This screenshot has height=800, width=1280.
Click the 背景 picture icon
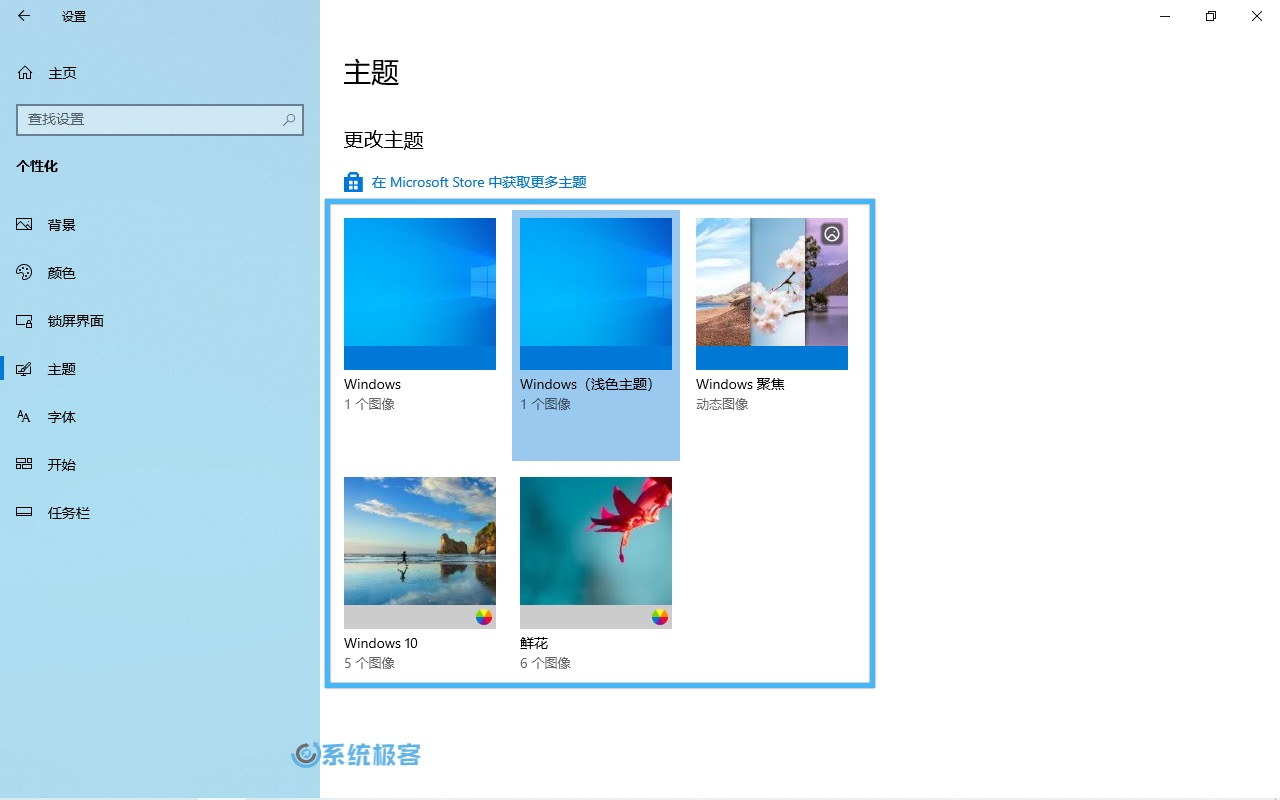(x=25, y=225)
